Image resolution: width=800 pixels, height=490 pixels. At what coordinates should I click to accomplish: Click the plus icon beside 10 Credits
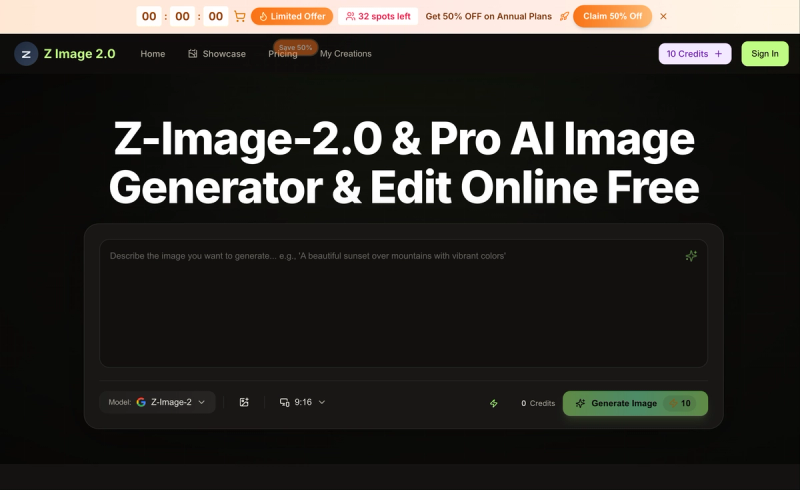(718, 54)
